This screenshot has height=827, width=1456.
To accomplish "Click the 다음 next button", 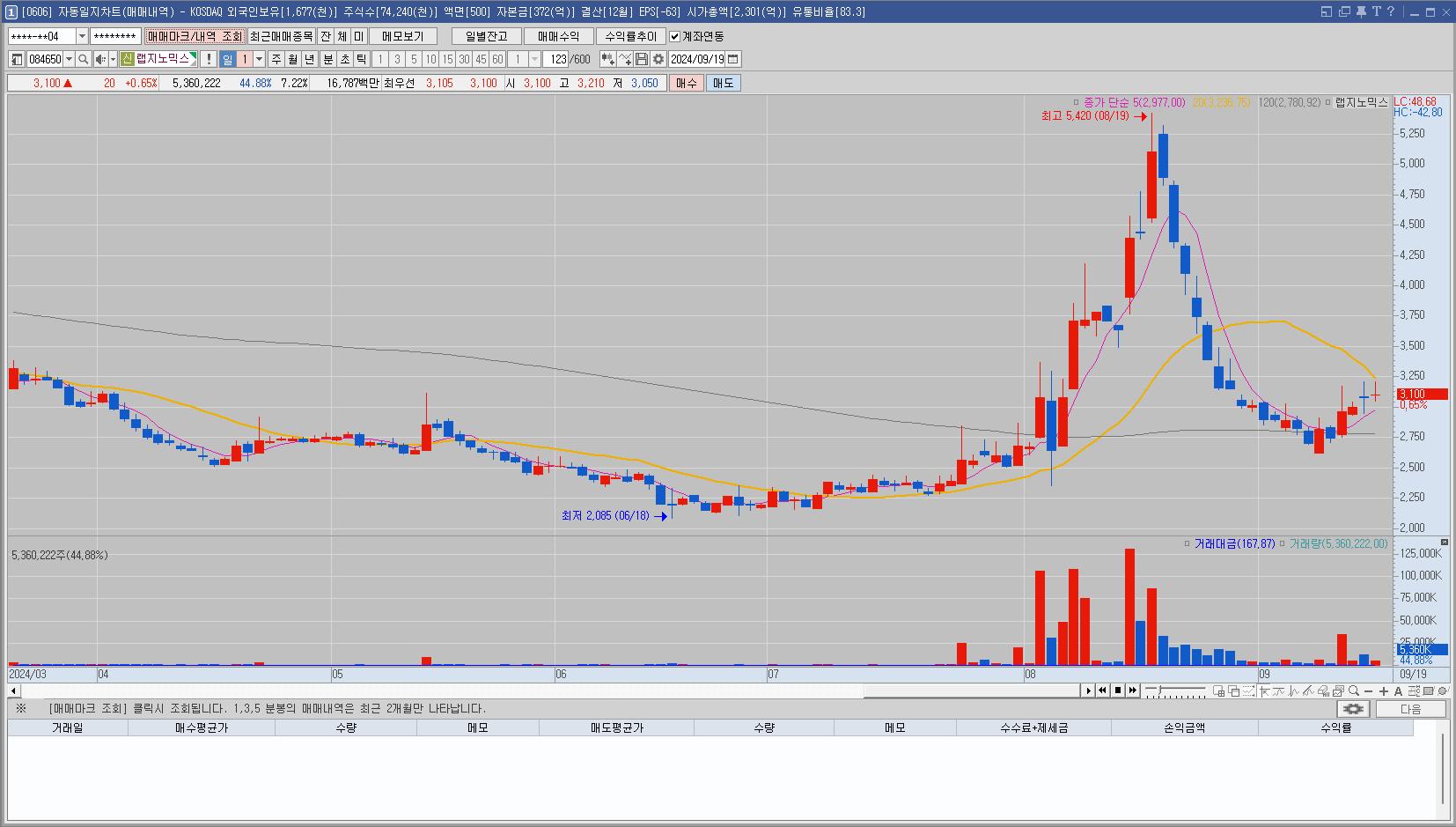I will pyautogui.click(x=1410, y=709).
